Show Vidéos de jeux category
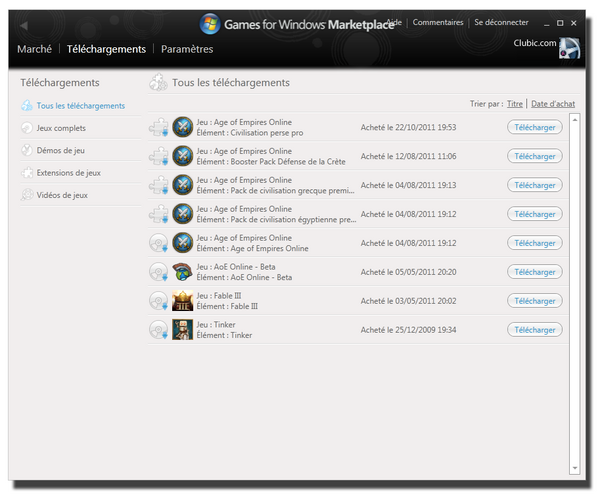 [x=62, y=195]
